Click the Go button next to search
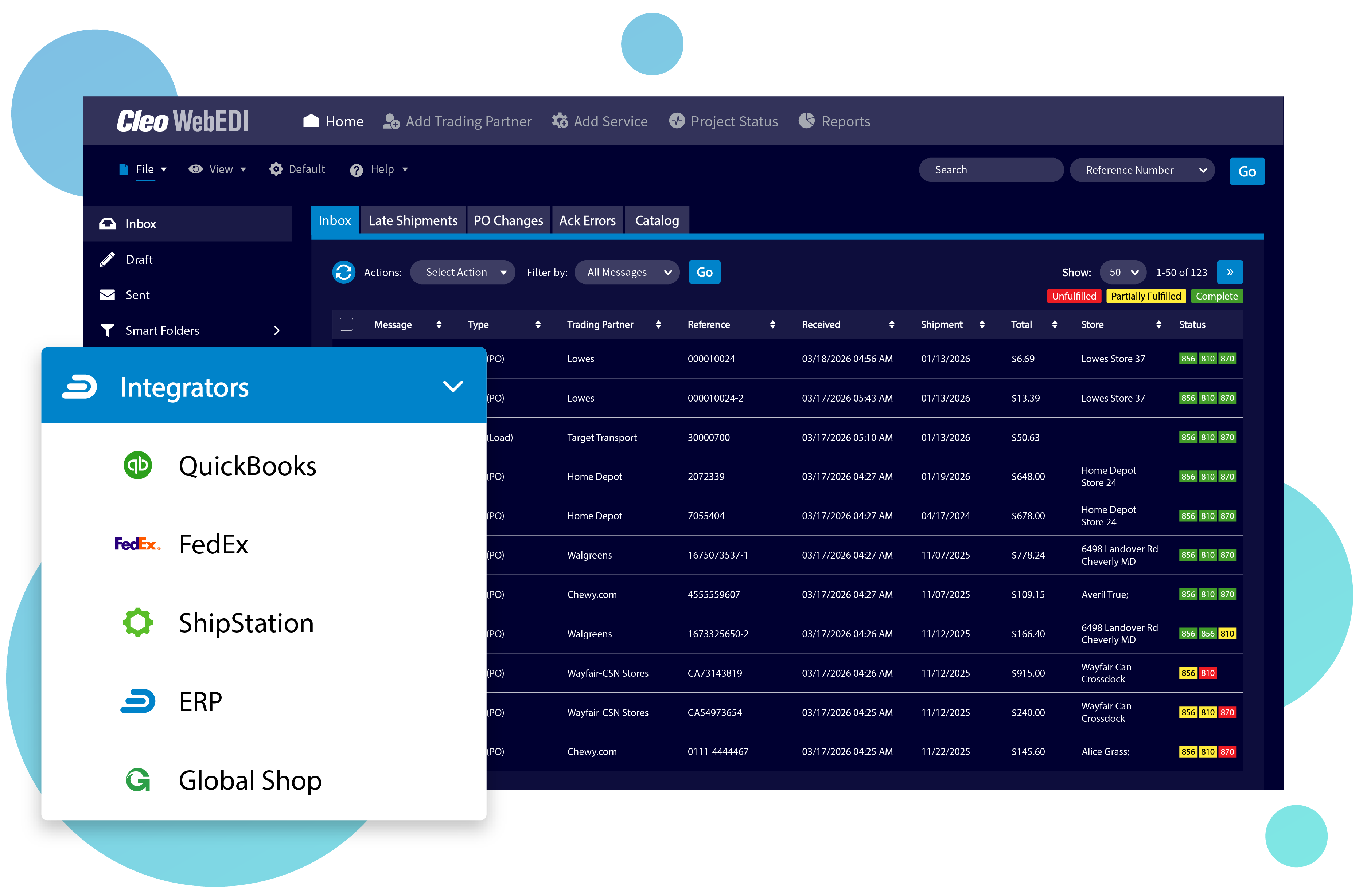 click(1247, 171)
